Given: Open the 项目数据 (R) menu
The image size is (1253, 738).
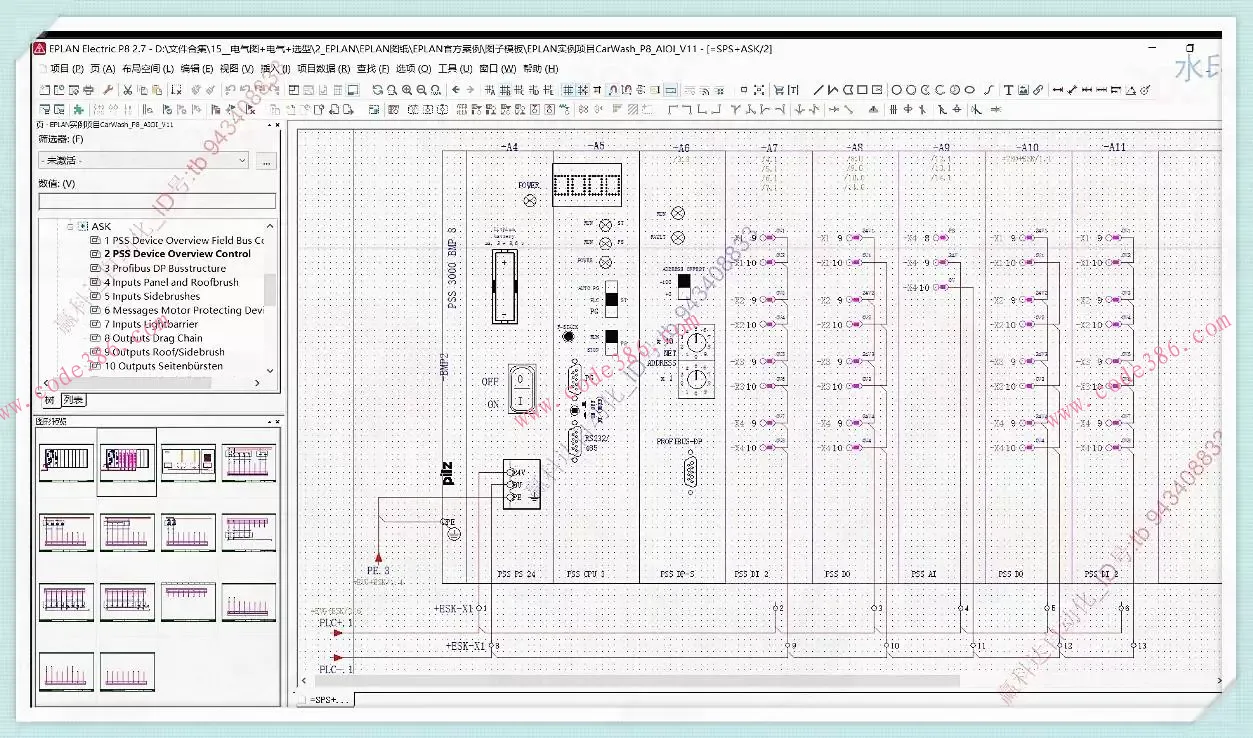Looking at the screenshot, I should 323,69.
